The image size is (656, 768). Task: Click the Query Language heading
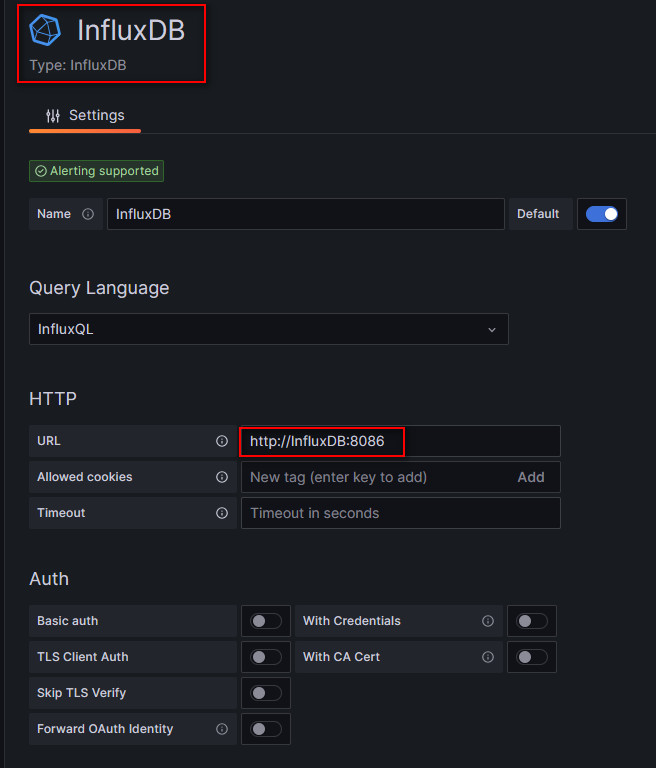(x=99, y=288)
